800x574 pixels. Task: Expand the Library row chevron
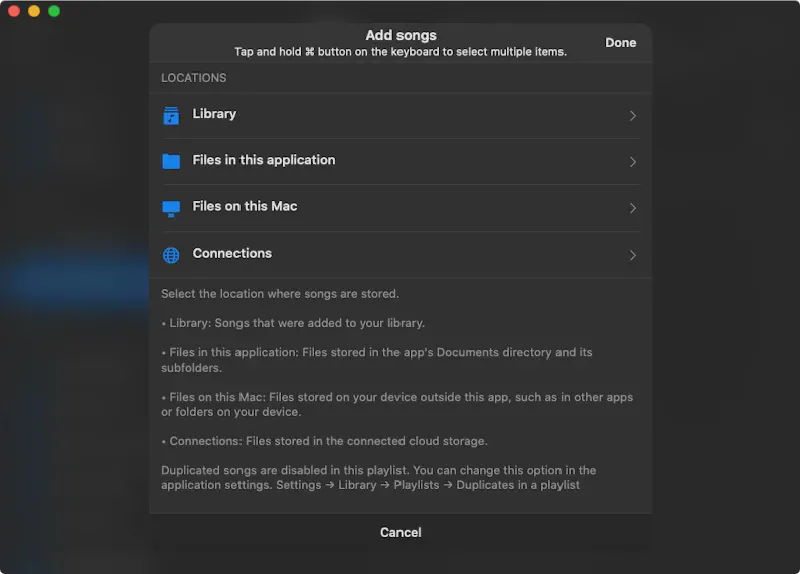coord(632,116)
